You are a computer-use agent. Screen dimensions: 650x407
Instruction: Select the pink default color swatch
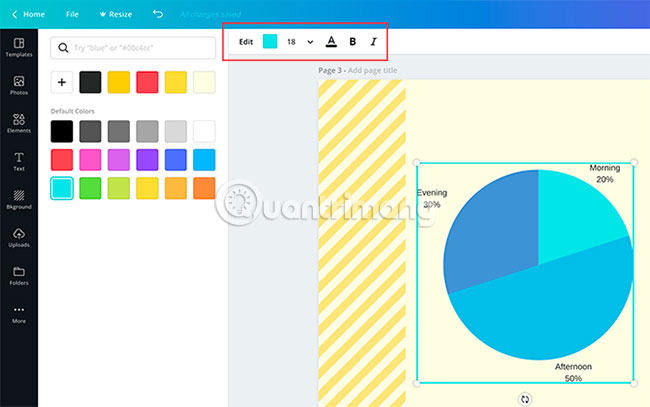tap(90, 160)
